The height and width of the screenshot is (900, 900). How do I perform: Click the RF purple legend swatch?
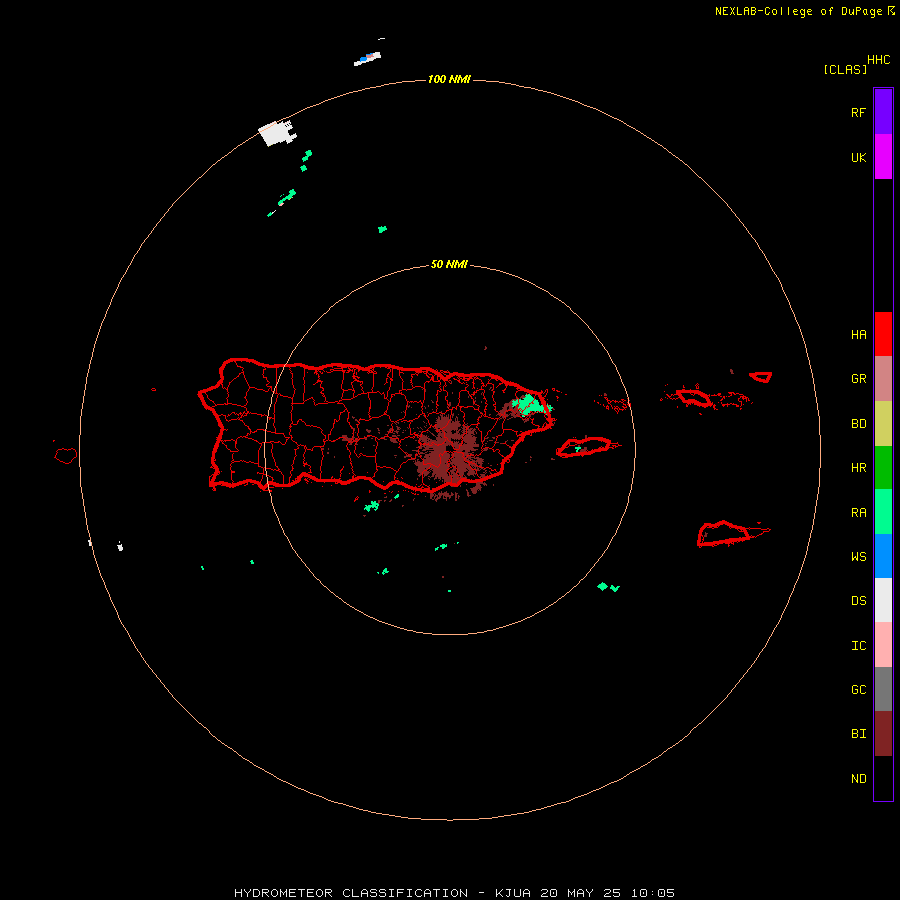click(x=883, y=111)
